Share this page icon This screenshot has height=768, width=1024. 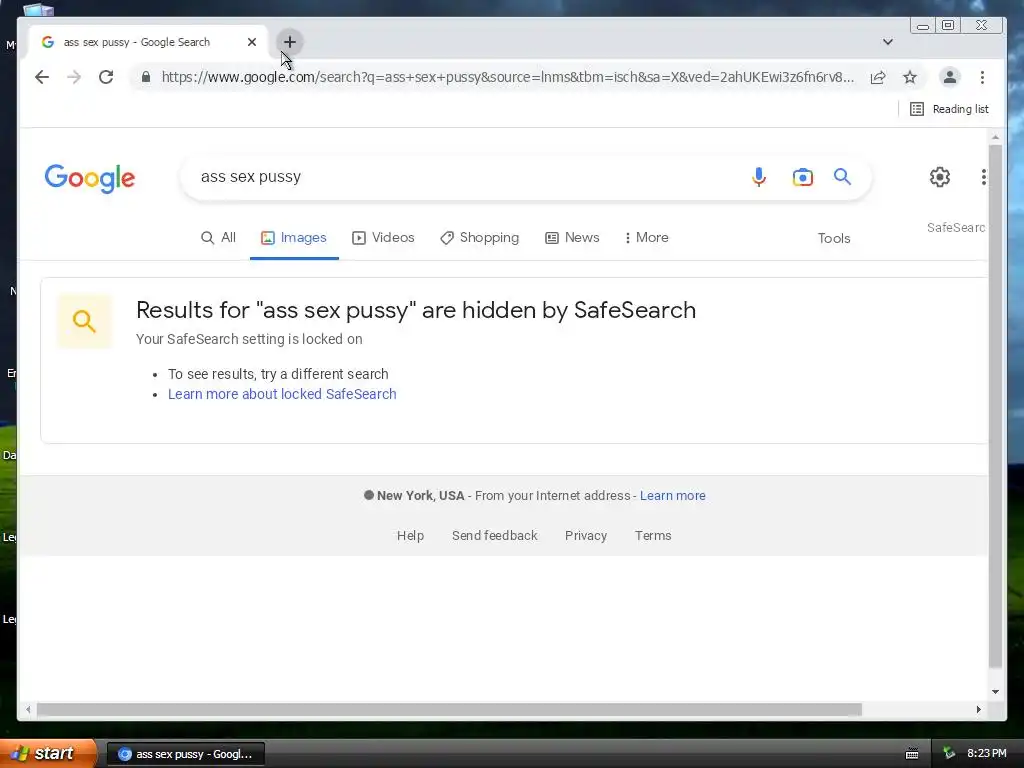pos(878,77)
